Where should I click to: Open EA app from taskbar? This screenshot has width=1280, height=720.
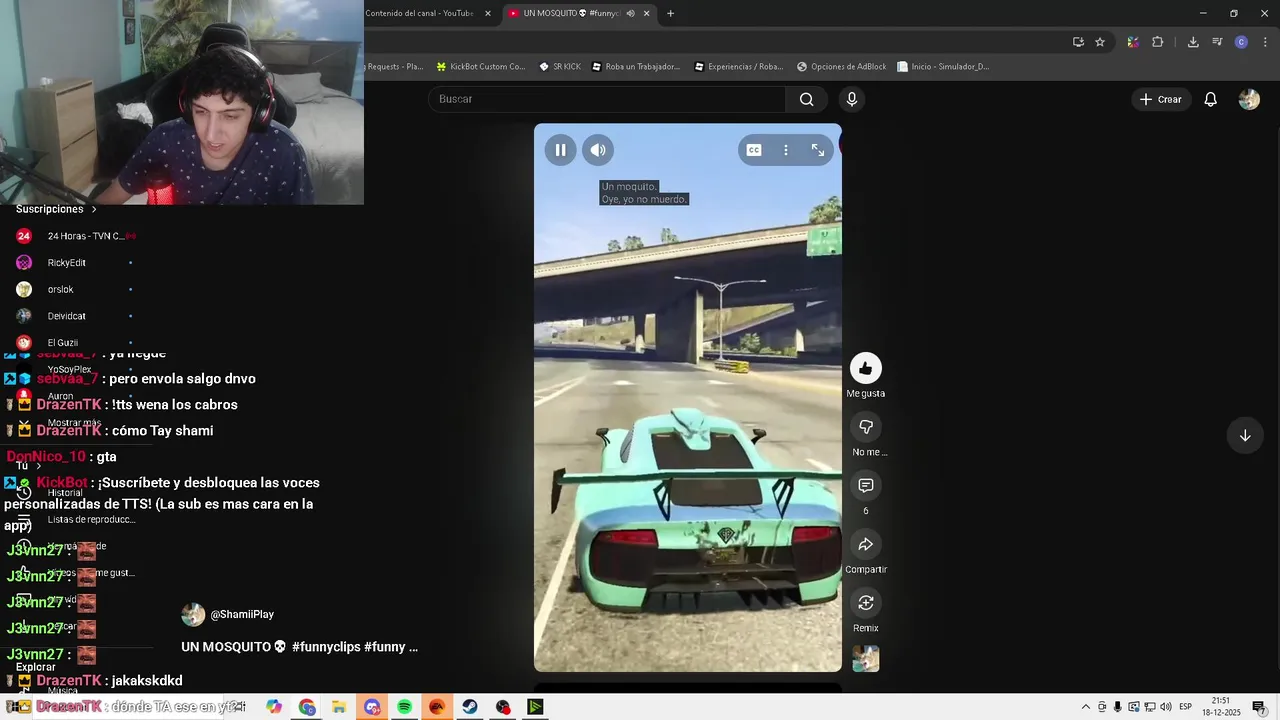437,707
